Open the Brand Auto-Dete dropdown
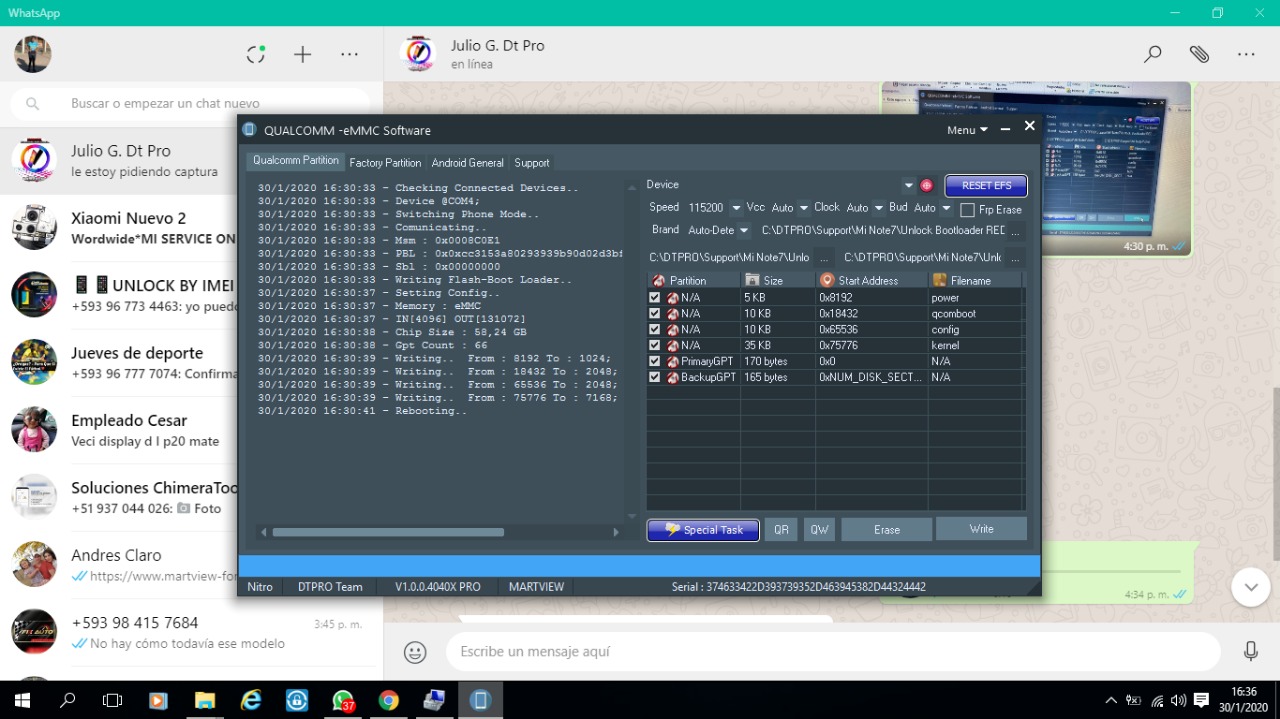The image size is (1280, 719). 742,230
